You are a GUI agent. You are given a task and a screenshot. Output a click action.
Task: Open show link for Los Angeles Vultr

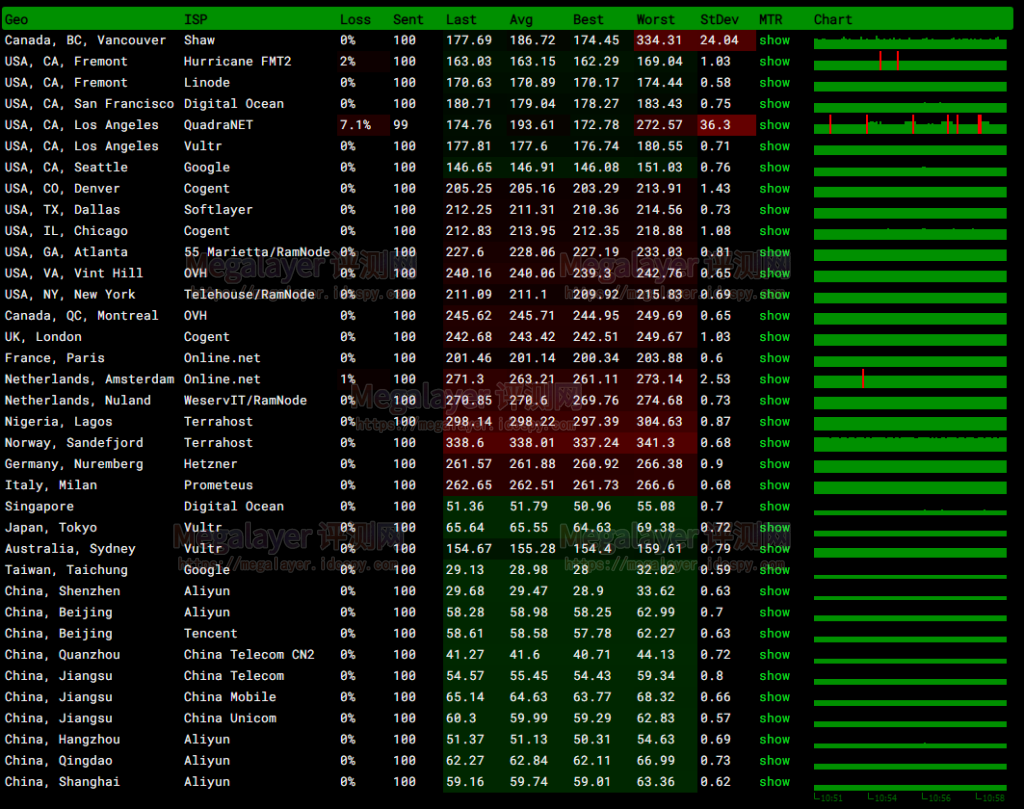tap(775, 146)
